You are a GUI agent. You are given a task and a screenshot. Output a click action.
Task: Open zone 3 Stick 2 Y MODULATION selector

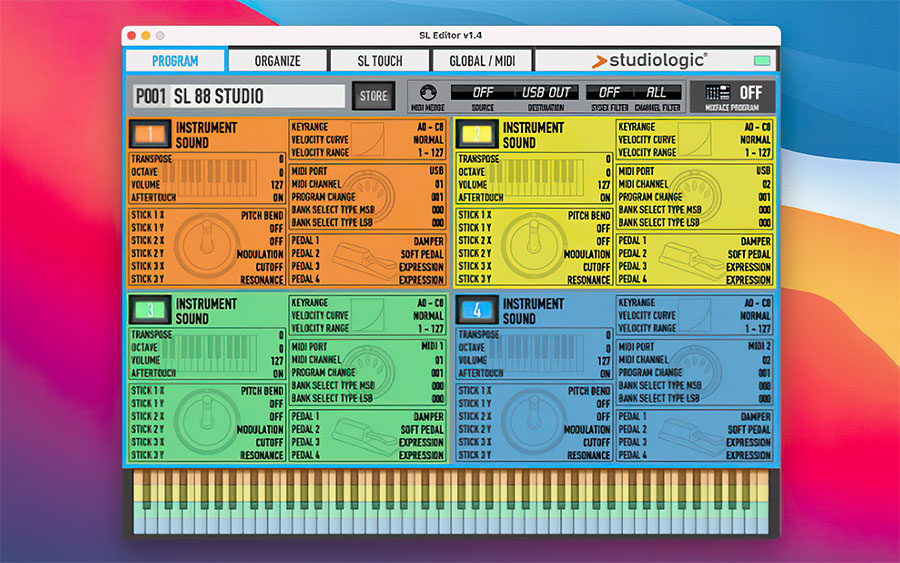coord(261,429)
